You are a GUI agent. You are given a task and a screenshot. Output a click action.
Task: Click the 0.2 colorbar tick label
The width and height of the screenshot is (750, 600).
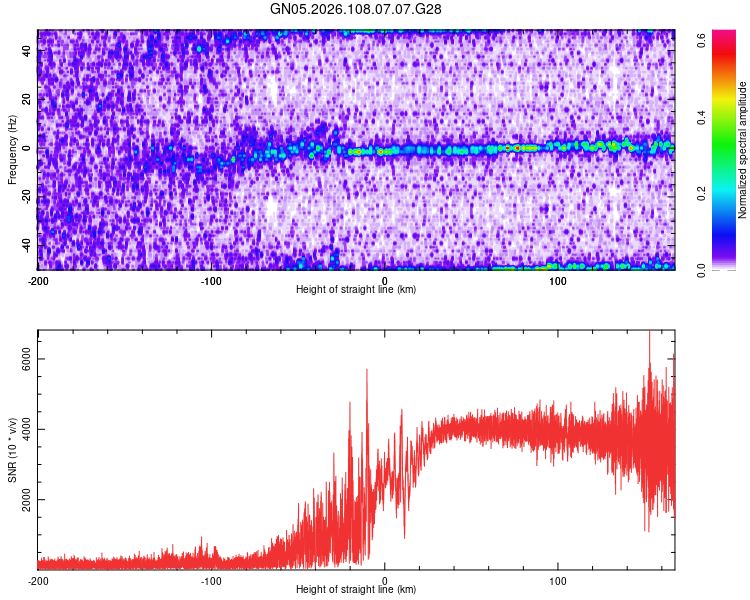702,194
